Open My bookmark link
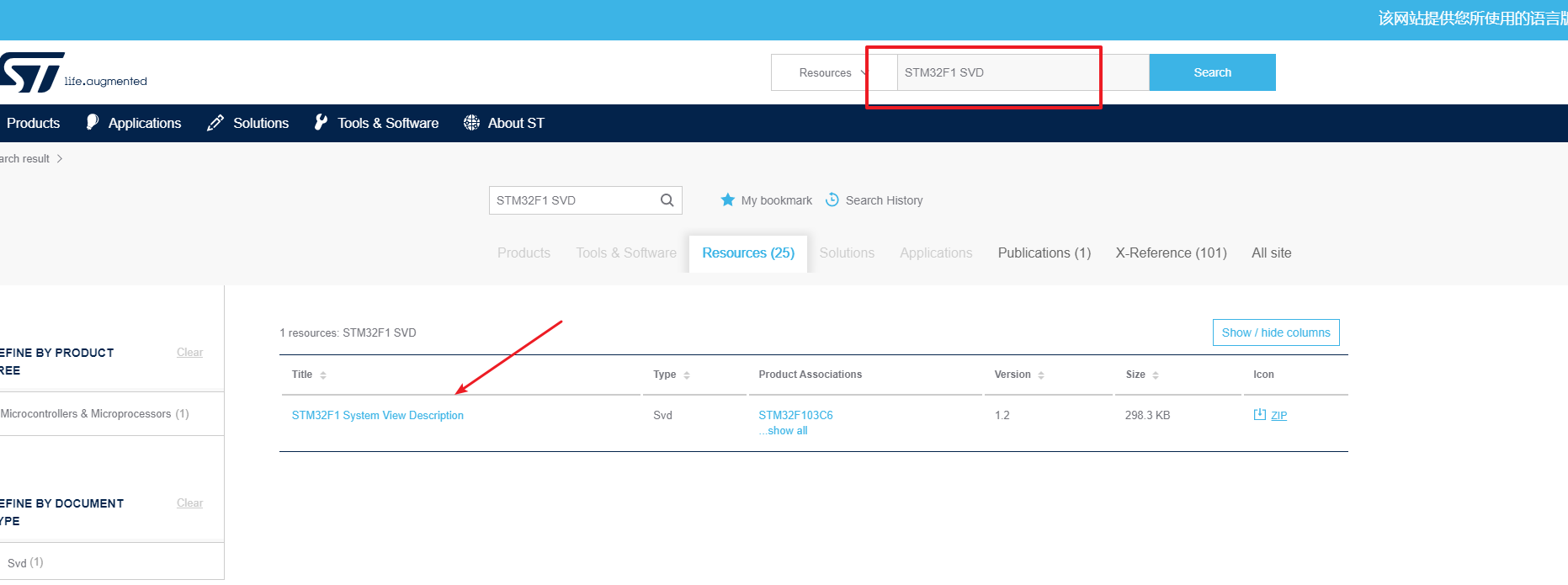This screenshot has height=585, width=1568. (x=776, y=200)
